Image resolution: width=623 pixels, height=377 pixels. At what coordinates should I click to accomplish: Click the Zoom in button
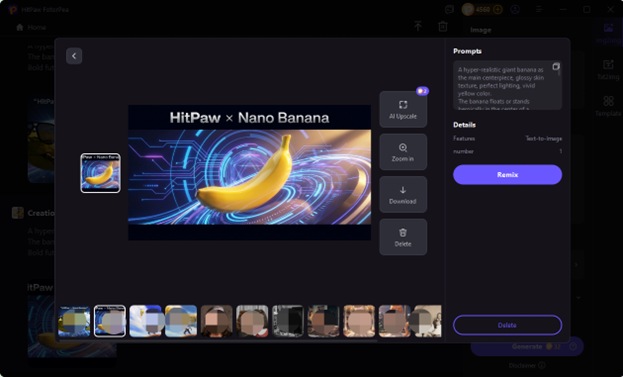point(403,152)
